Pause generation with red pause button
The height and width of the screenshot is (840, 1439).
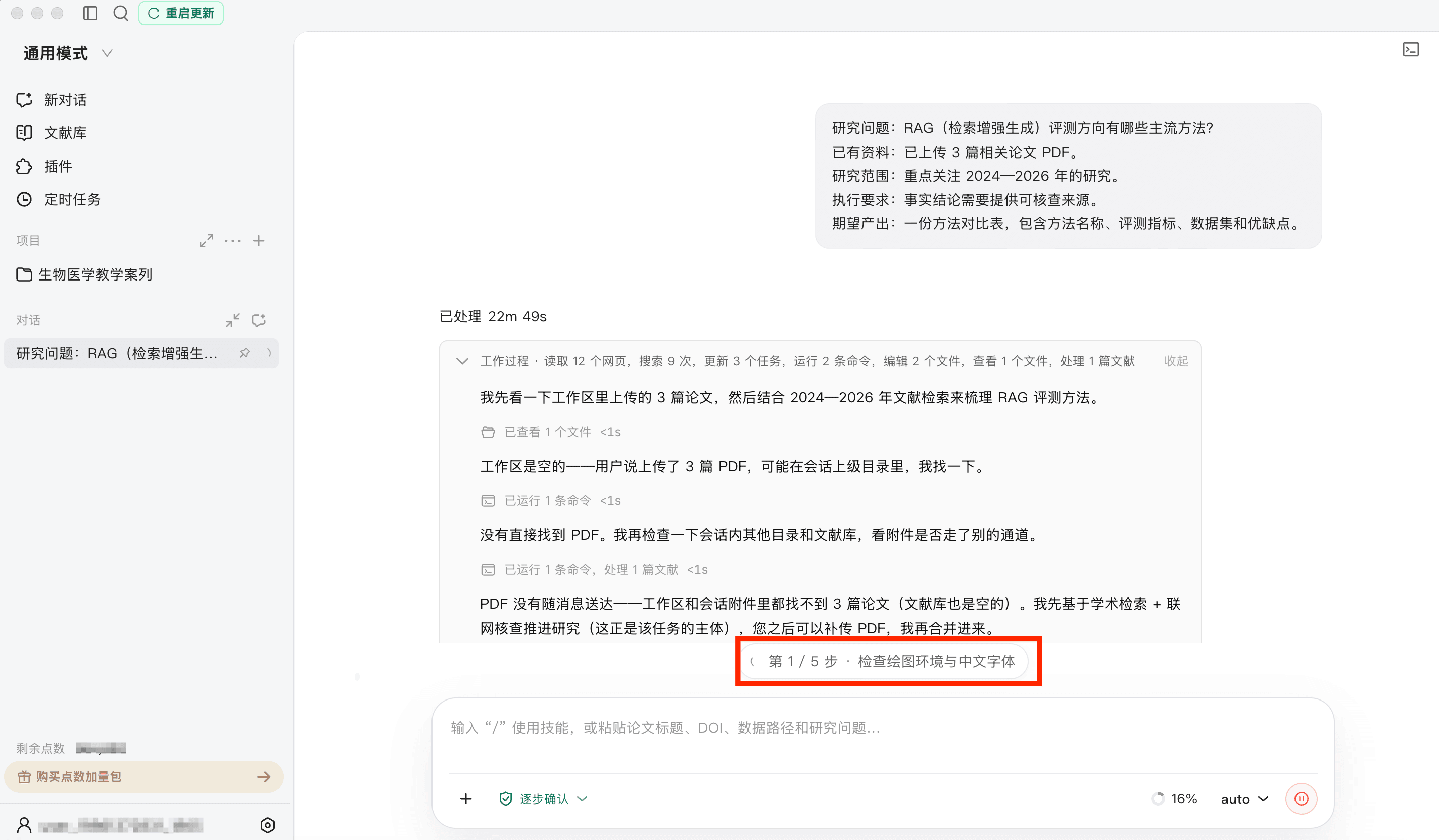coord(1301,799)
